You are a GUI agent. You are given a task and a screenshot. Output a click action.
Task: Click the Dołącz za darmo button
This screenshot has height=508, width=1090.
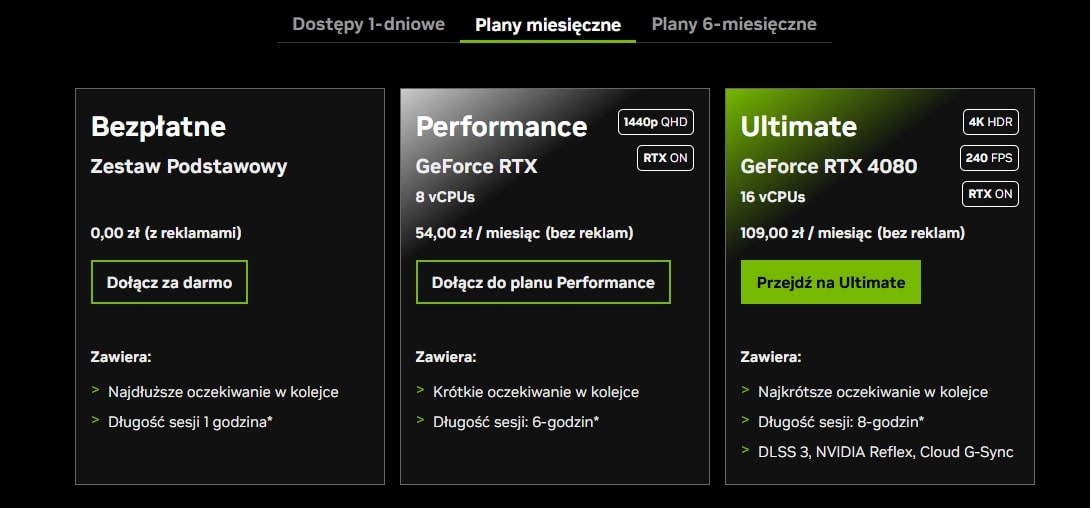[169, 282]
